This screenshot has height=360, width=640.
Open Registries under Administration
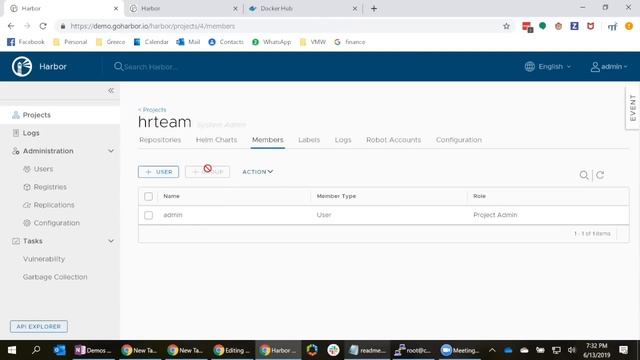(50, 187)
